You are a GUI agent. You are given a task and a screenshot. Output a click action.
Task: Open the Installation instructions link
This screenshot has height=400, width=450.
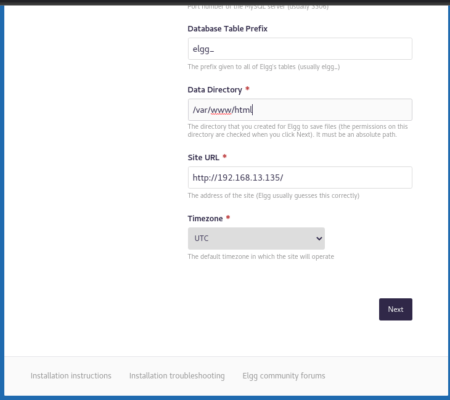[71, 376]
